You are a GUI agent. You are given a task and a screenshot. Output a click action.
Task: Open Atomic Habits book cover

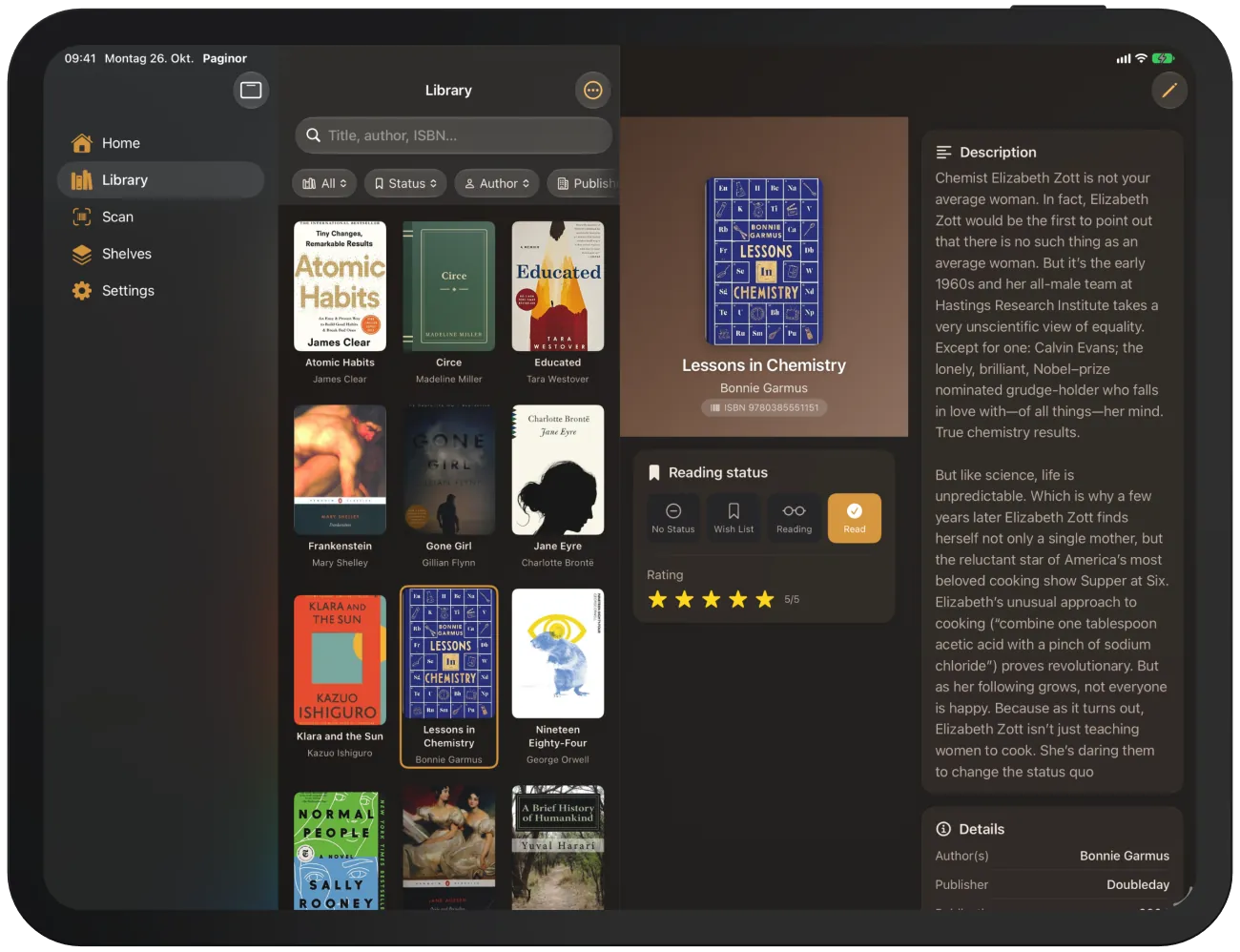[x=340, y=286]
